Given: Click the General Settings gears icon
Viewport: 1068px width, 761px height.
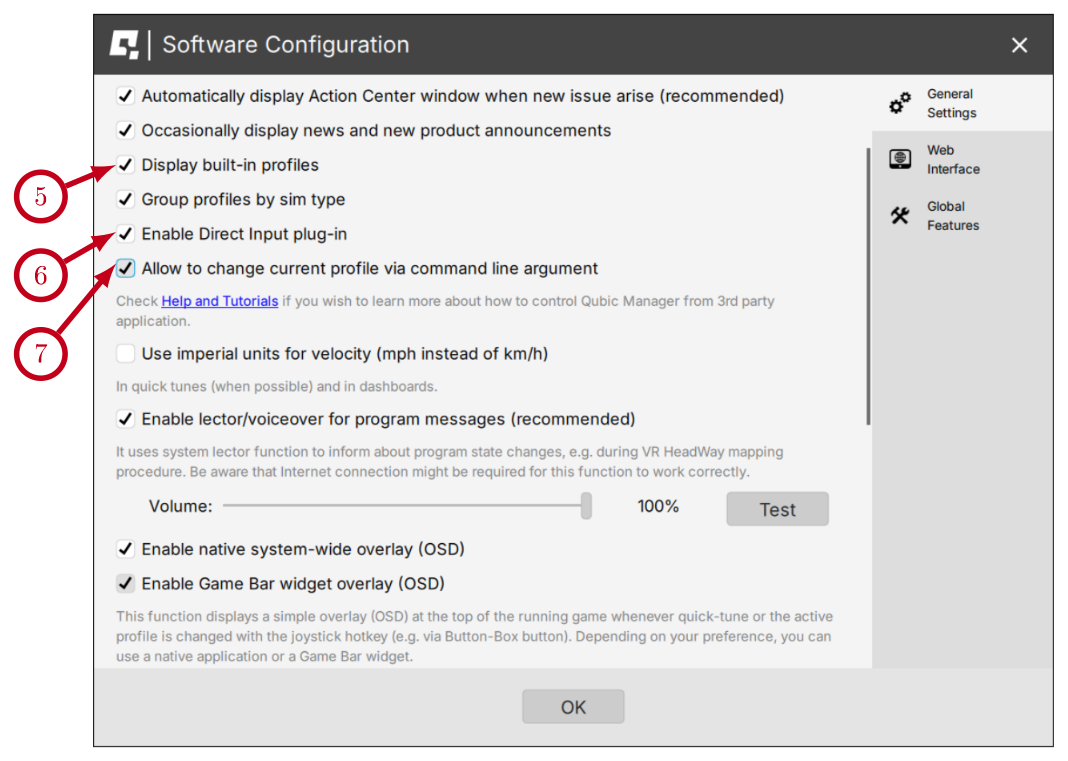Looking at the screenshot, I should pyautogui.click(x=900, y=103).
